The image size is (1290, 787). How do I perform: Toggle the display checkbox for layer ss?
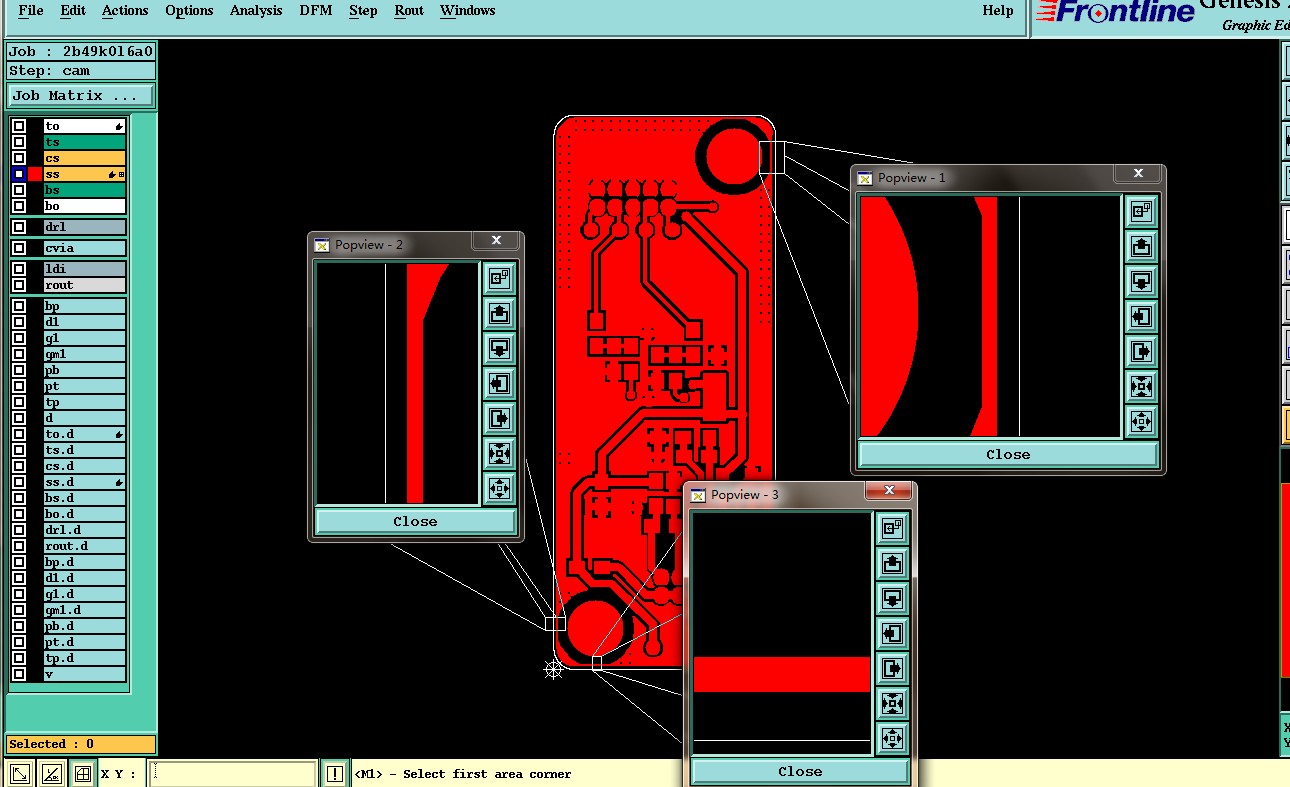[x=19, y=174]
